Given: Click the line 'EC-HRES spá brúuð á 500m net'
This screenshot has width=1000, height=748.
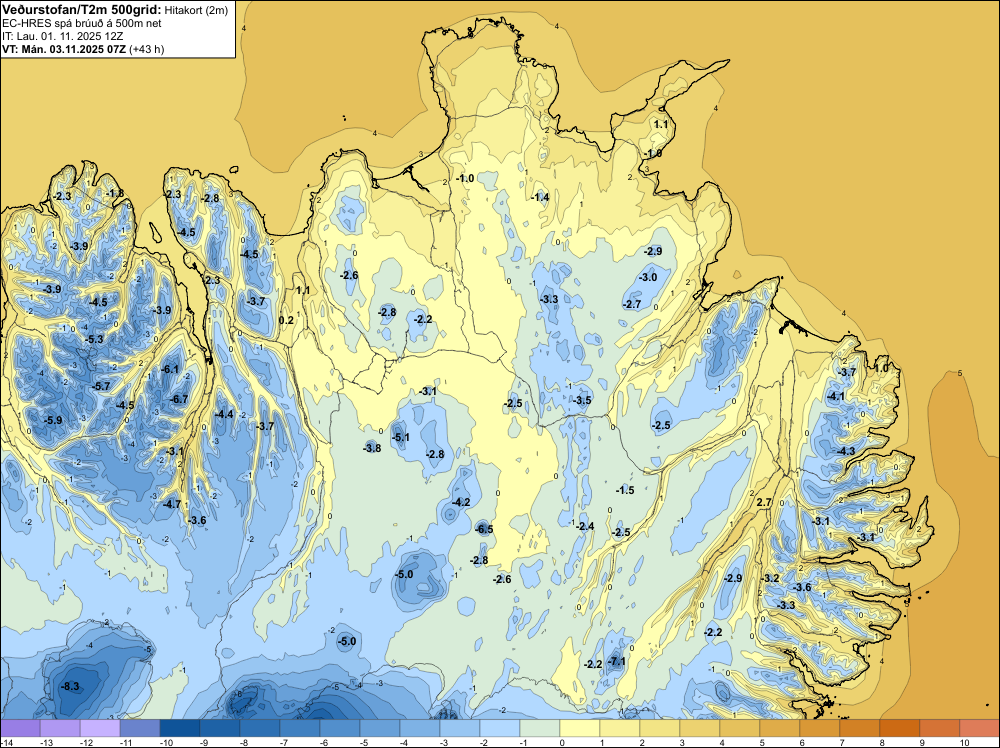Looking at the screenshot, I should pos(82,24).
